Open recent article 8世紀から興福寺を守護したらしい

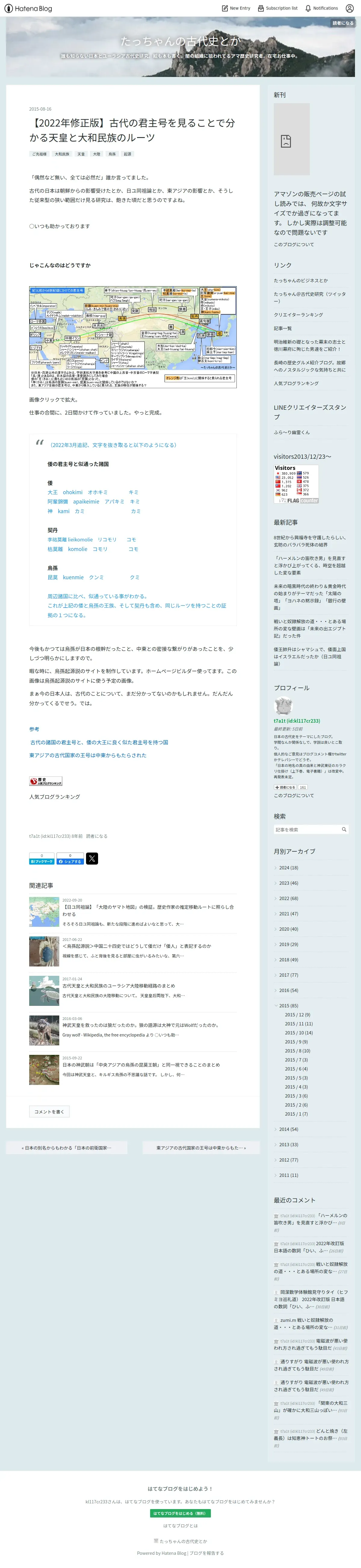(x=310, y=541)
